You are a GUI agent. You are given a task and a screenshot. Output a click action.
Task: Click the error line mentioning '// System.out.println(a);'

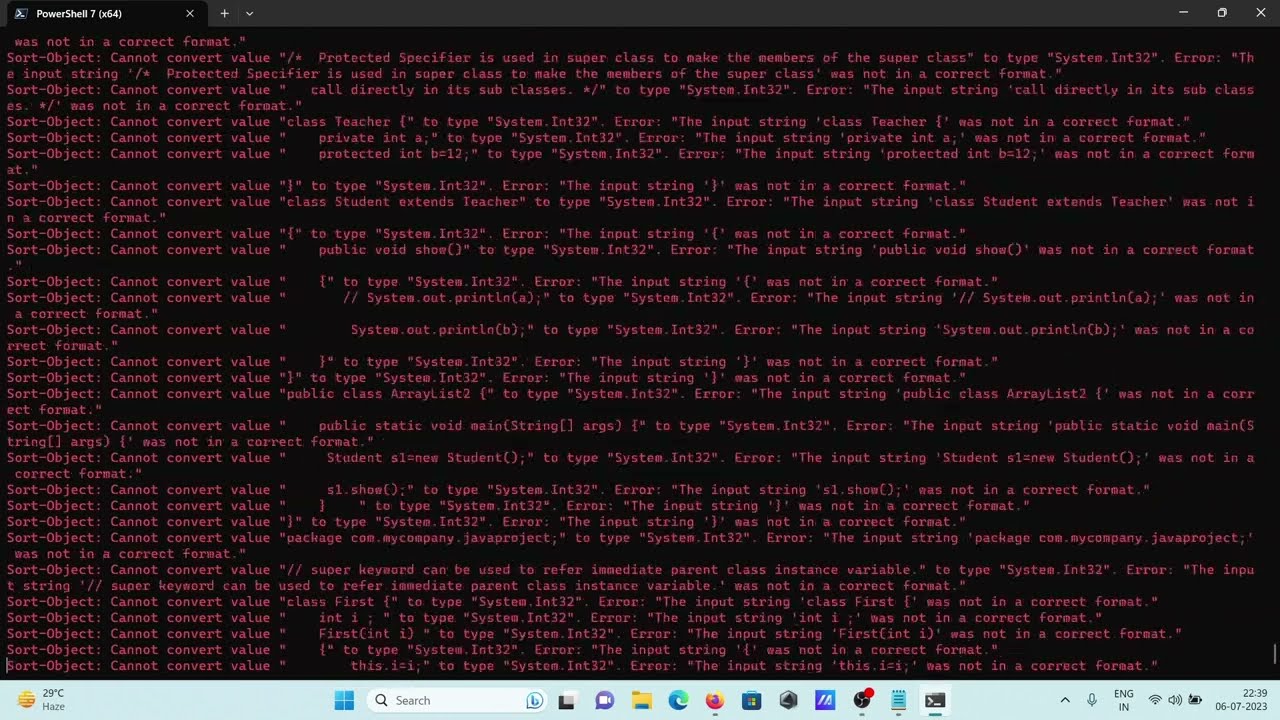tap(630, 306)
